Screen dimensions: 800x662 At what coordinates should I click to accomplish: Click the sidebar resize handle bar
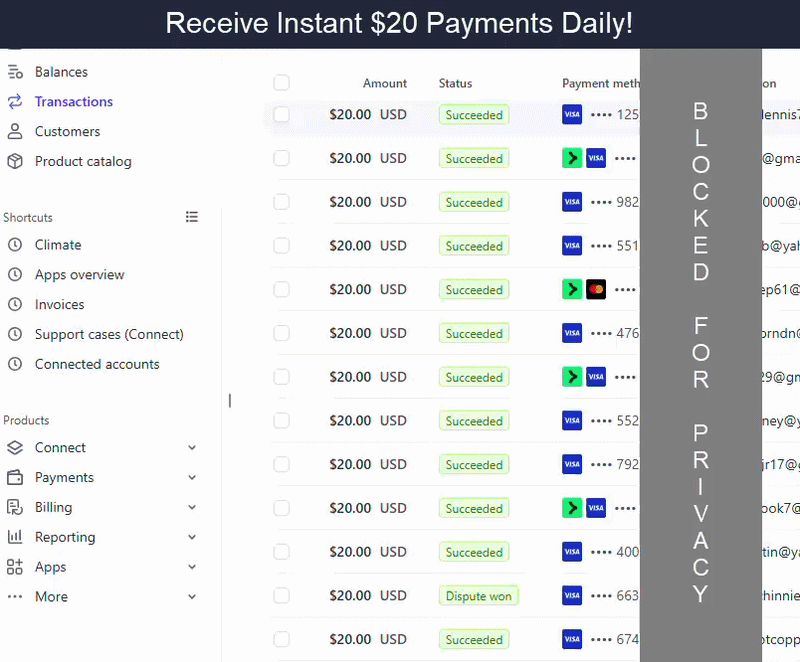tap(230, 400)
